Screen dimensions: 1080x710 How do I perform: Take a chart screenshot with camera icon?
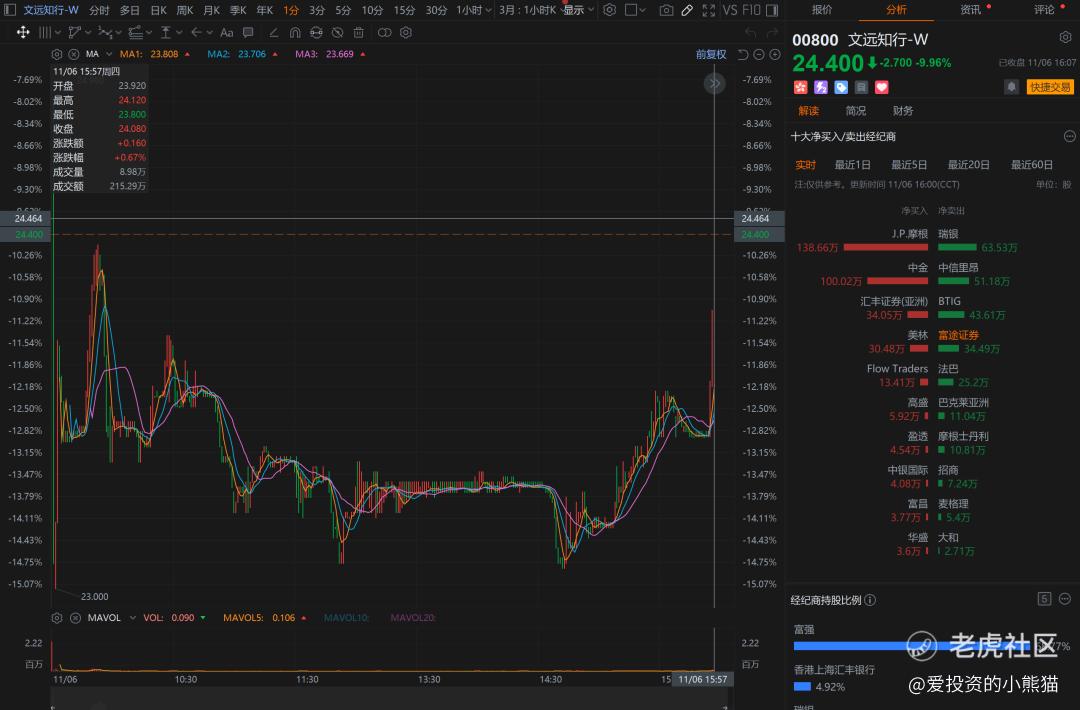(x=666, y=10)
